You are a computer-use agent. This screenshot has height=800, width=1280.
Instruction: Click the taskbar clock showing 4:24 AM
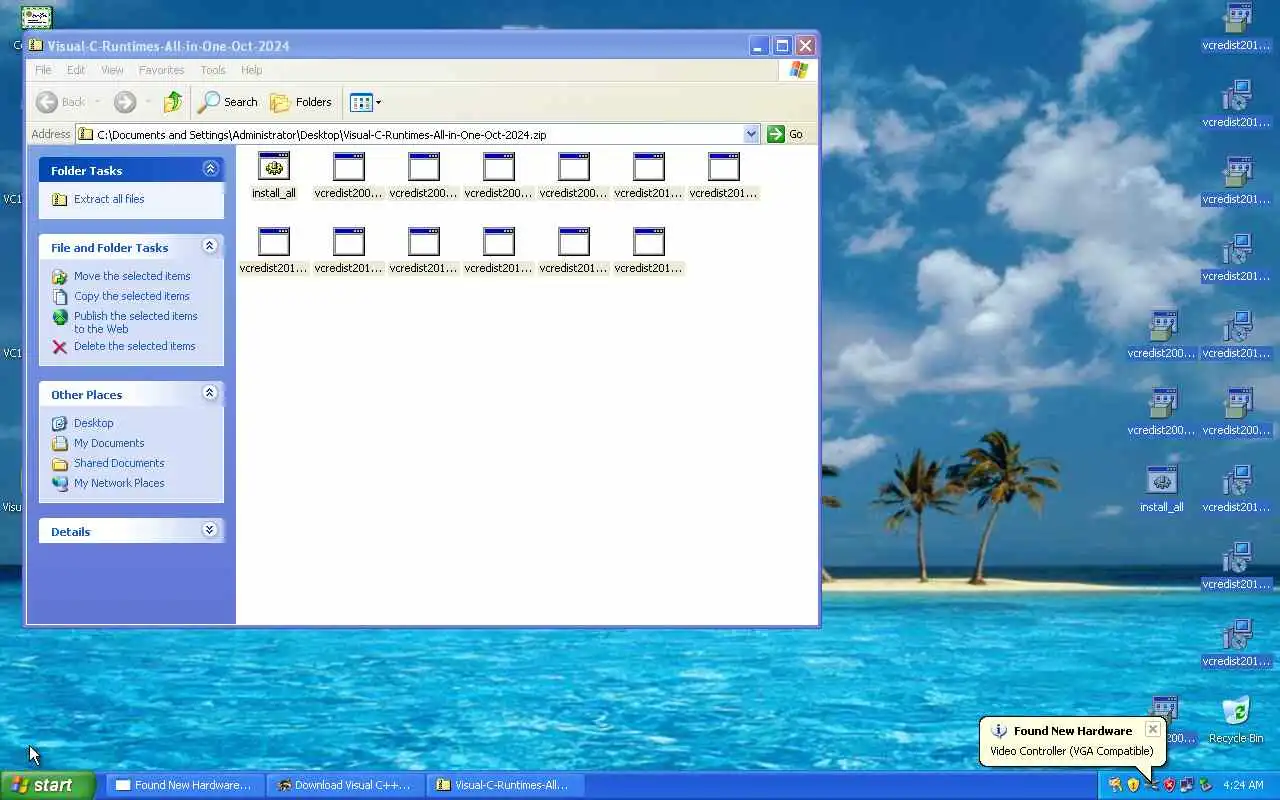point(1243,785)
